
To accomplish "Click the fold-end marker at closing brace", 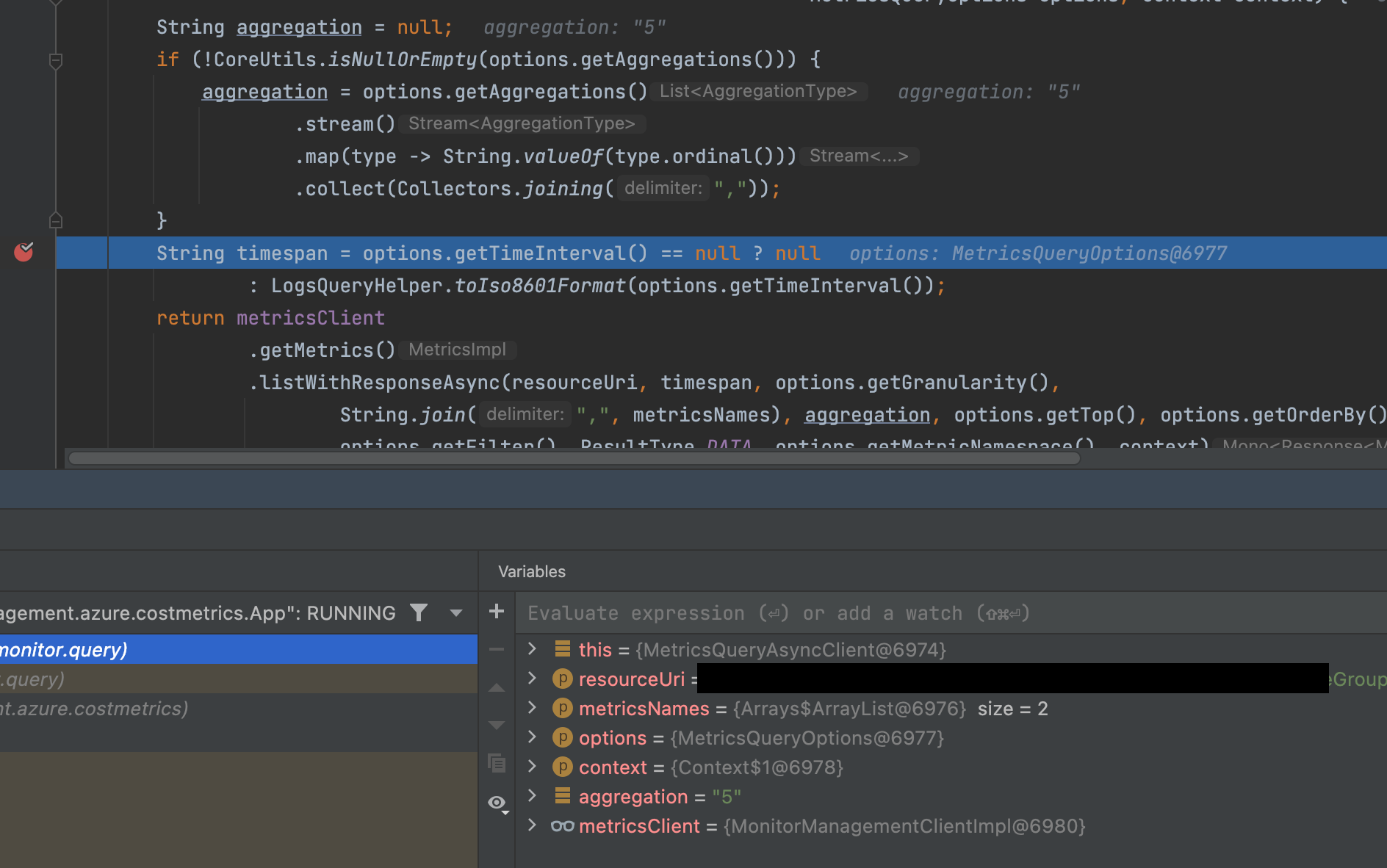I will point(56,220).
